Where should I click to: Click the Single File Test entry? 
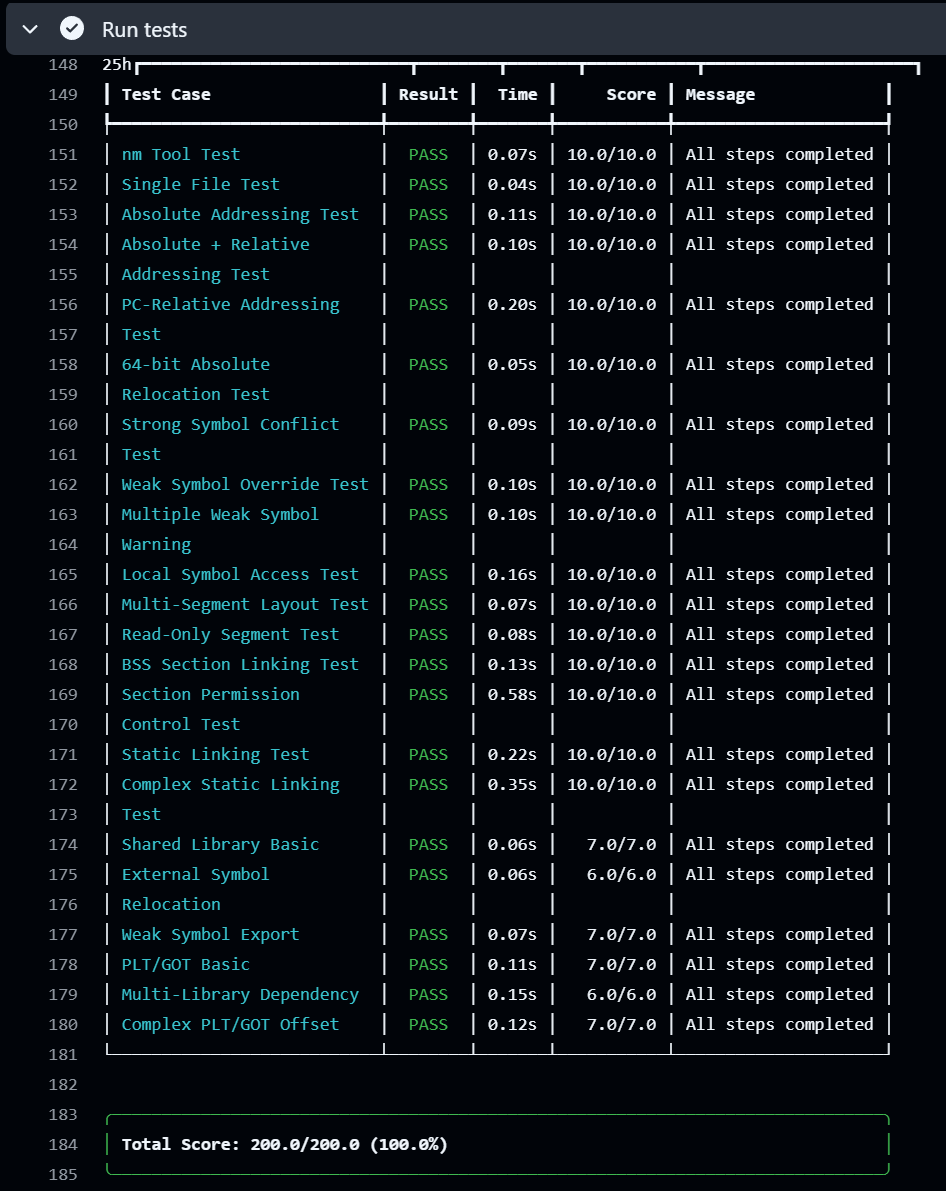tap(200, 184)
